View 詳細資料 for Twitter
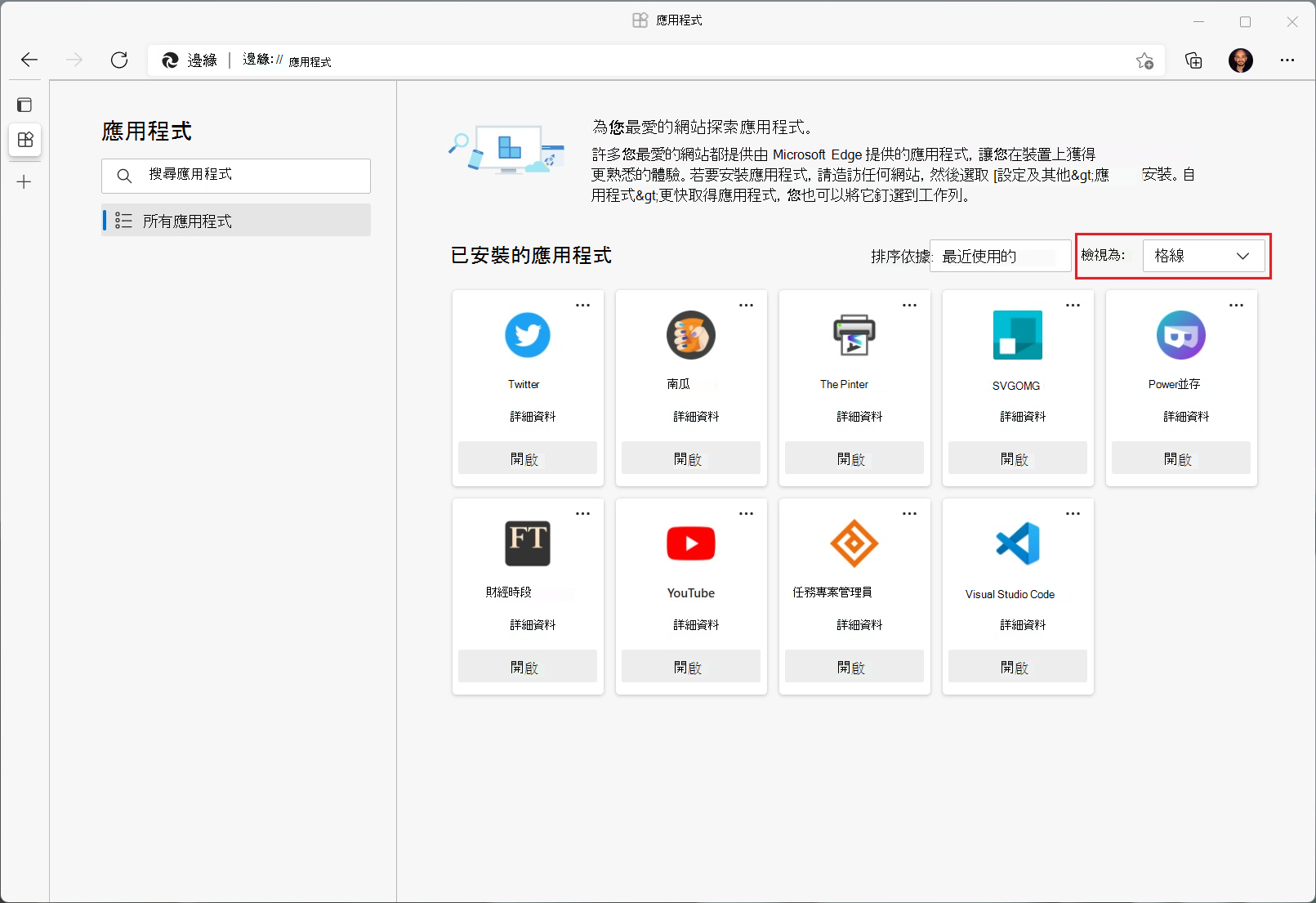Image resolution: width=1316 pixels, height=903 pixels. [x=533, y=417]
